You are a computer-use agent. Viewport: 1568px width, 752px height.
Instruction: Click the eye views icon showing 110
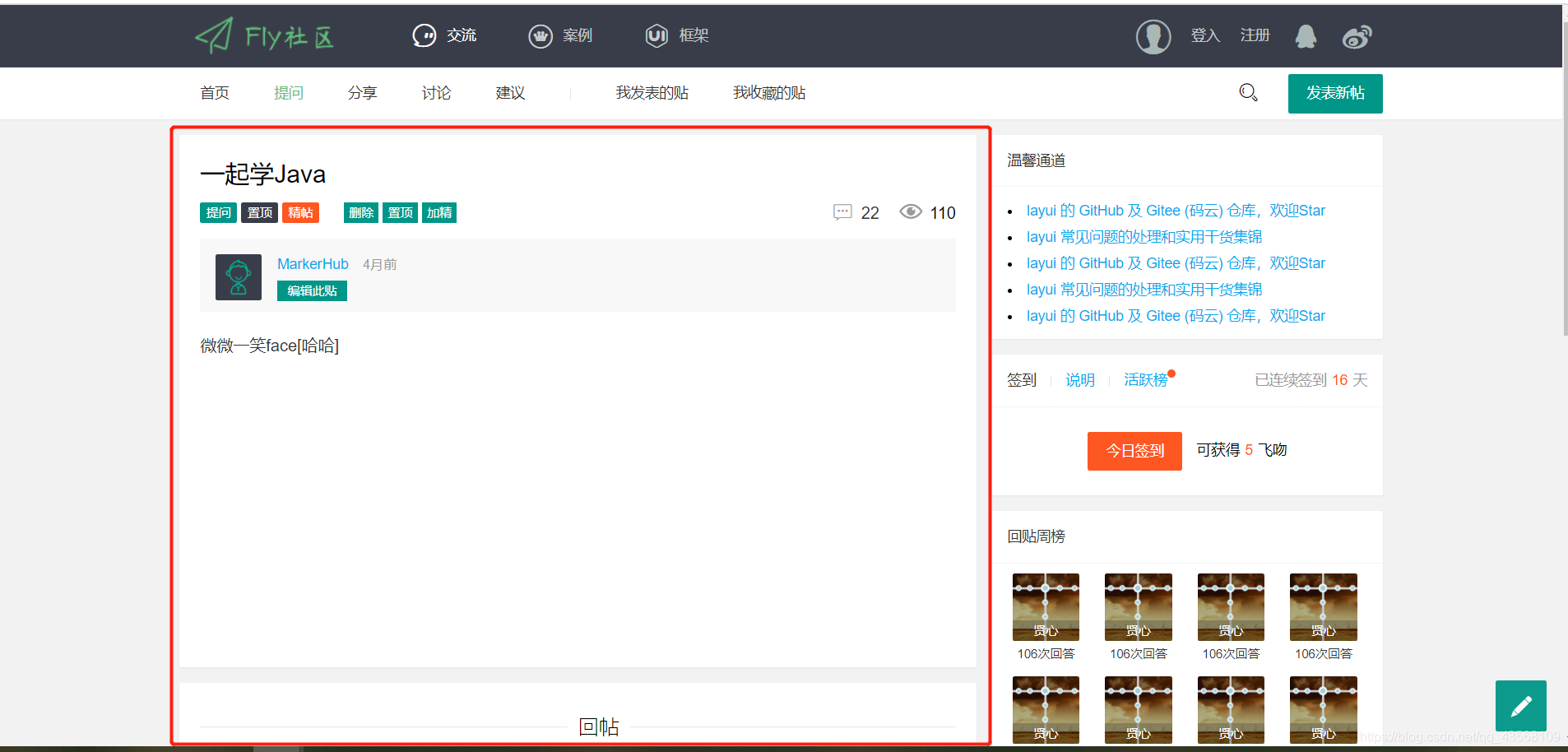coord(911,211)
